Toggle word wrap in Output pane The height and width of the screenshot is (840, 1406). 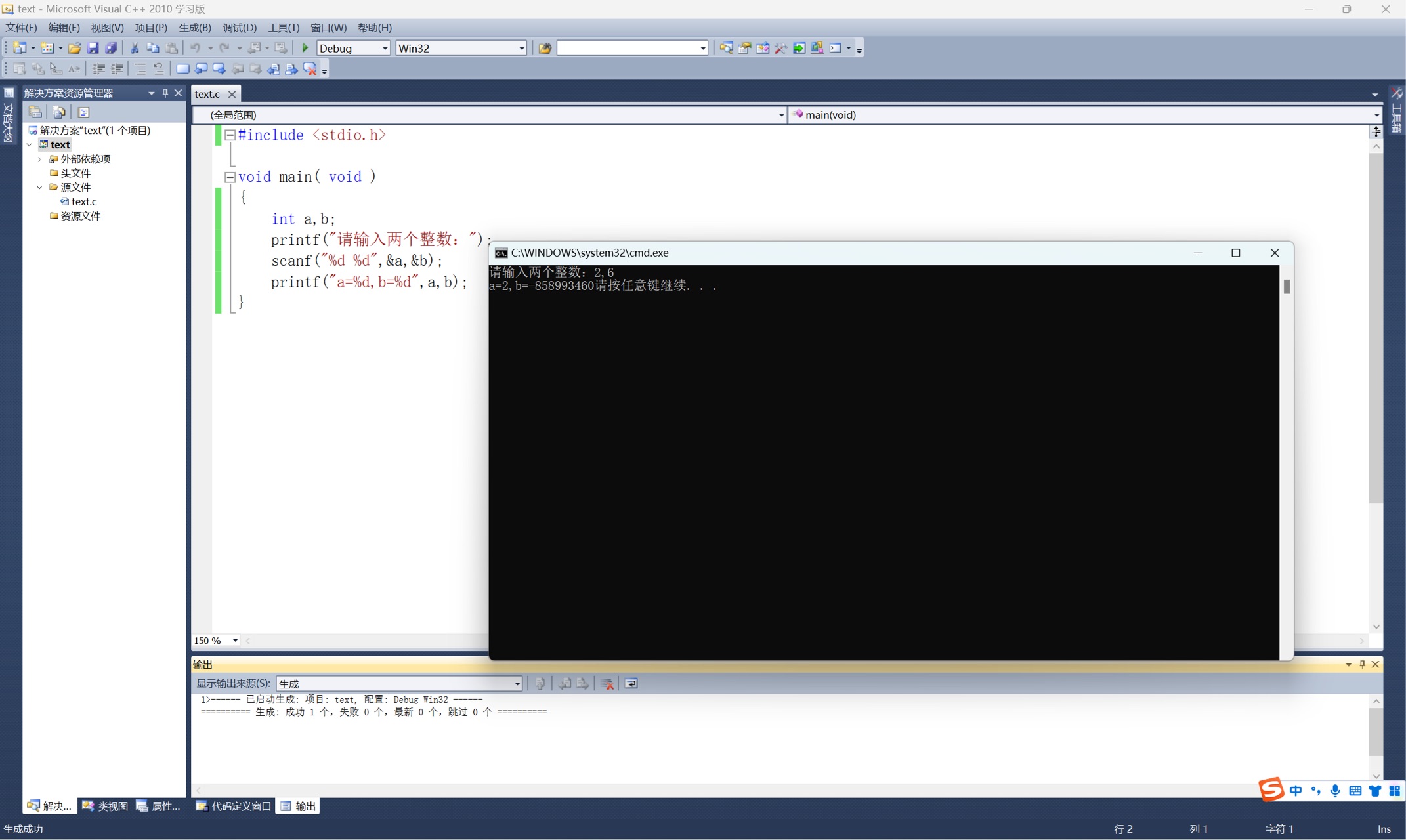coord(631,684)
